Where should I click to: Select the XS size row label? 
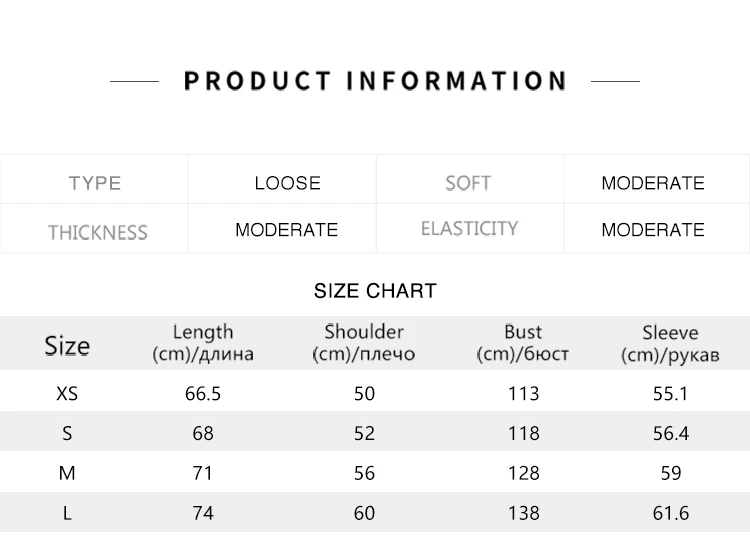(x=67, y=394)
